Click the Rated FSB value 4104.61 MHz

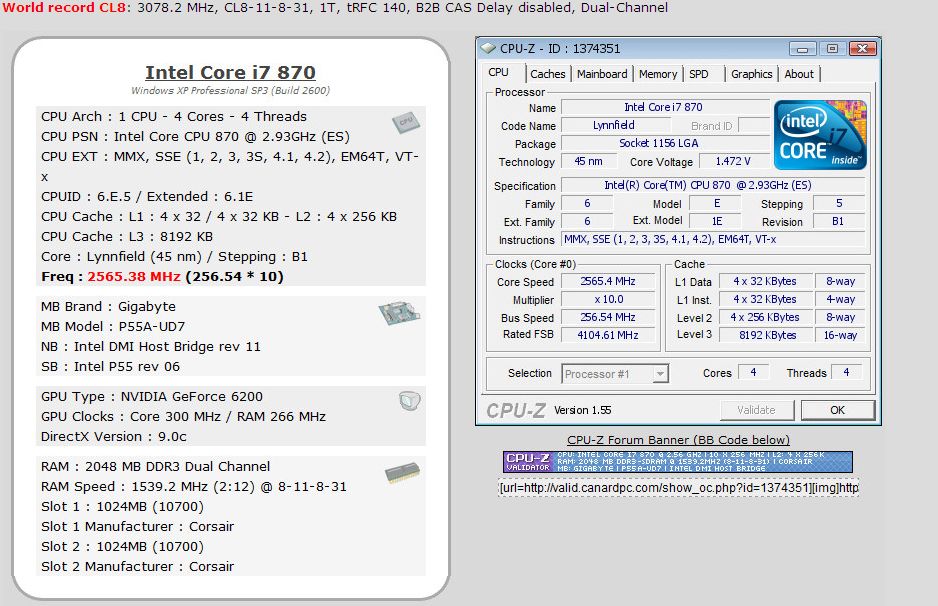tap(608, 335)
